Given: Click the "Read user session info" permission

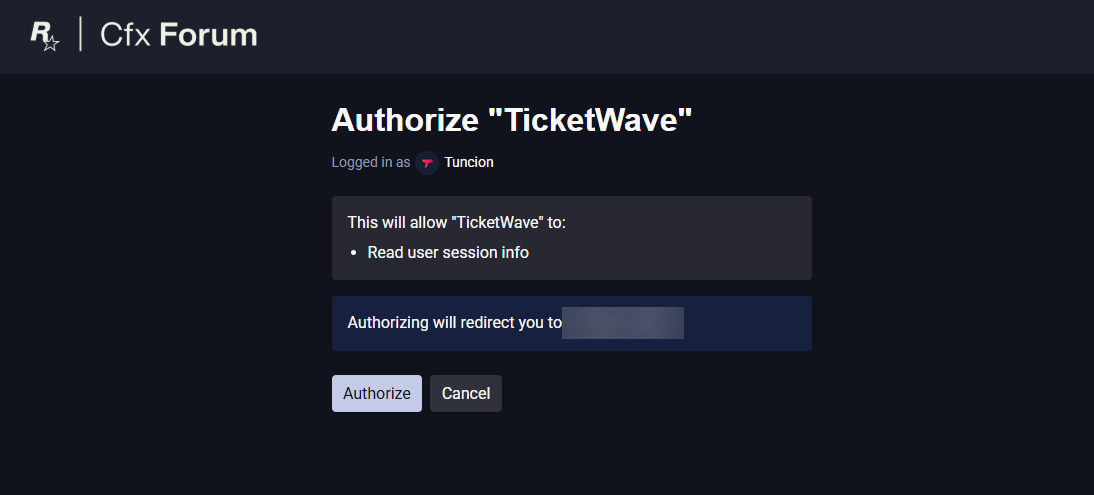Looking at the screenshot, I should [448, 252].
